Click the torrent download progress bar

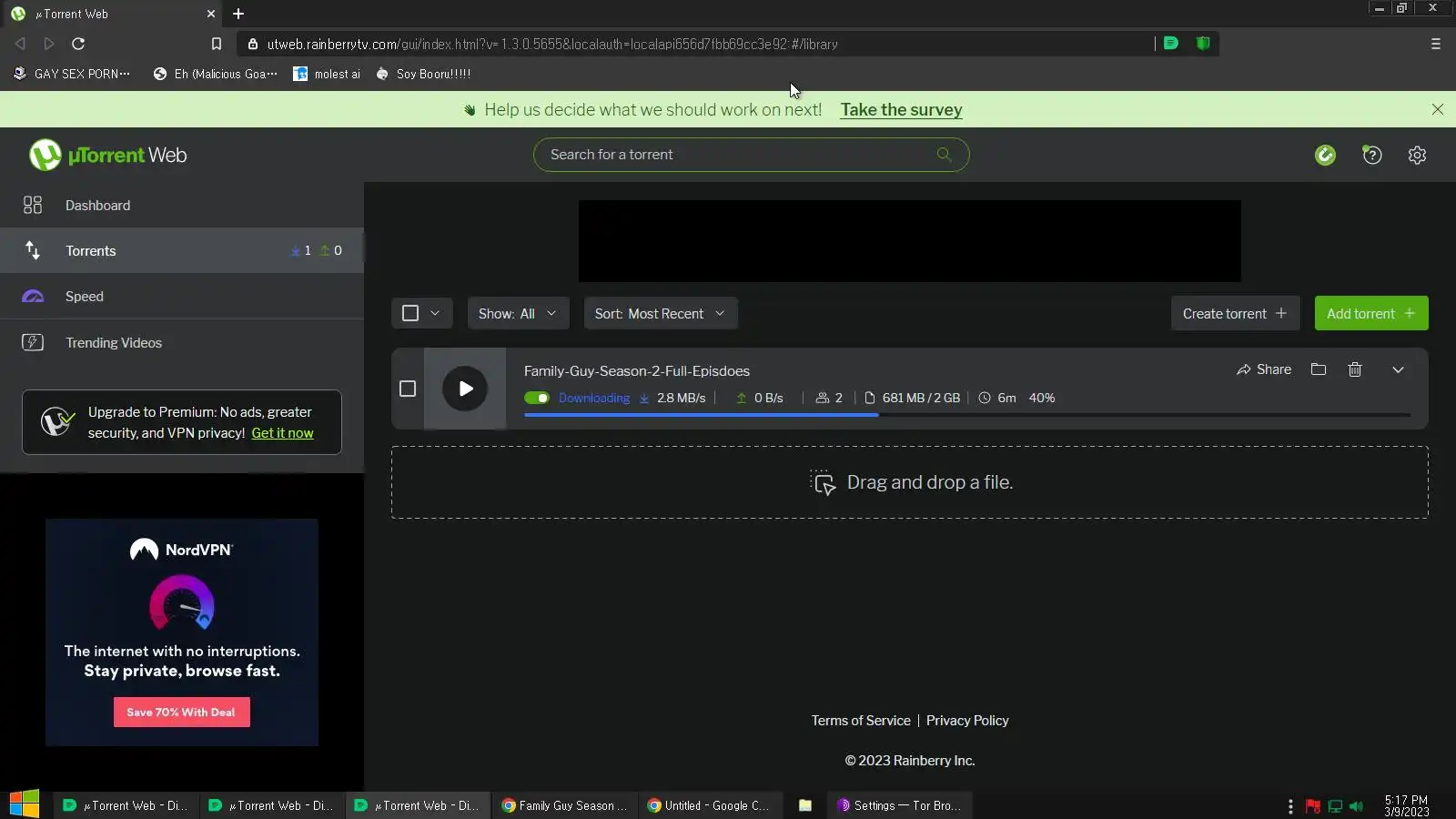point(967,415)
